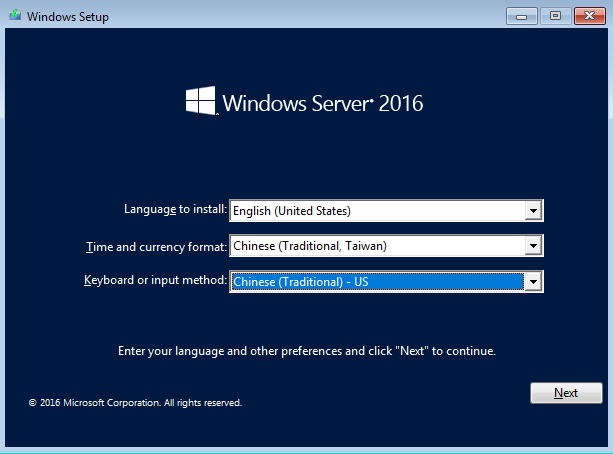Continue setup with the Next button
This screenshot has width=613, height=454.
coord(566,393)
